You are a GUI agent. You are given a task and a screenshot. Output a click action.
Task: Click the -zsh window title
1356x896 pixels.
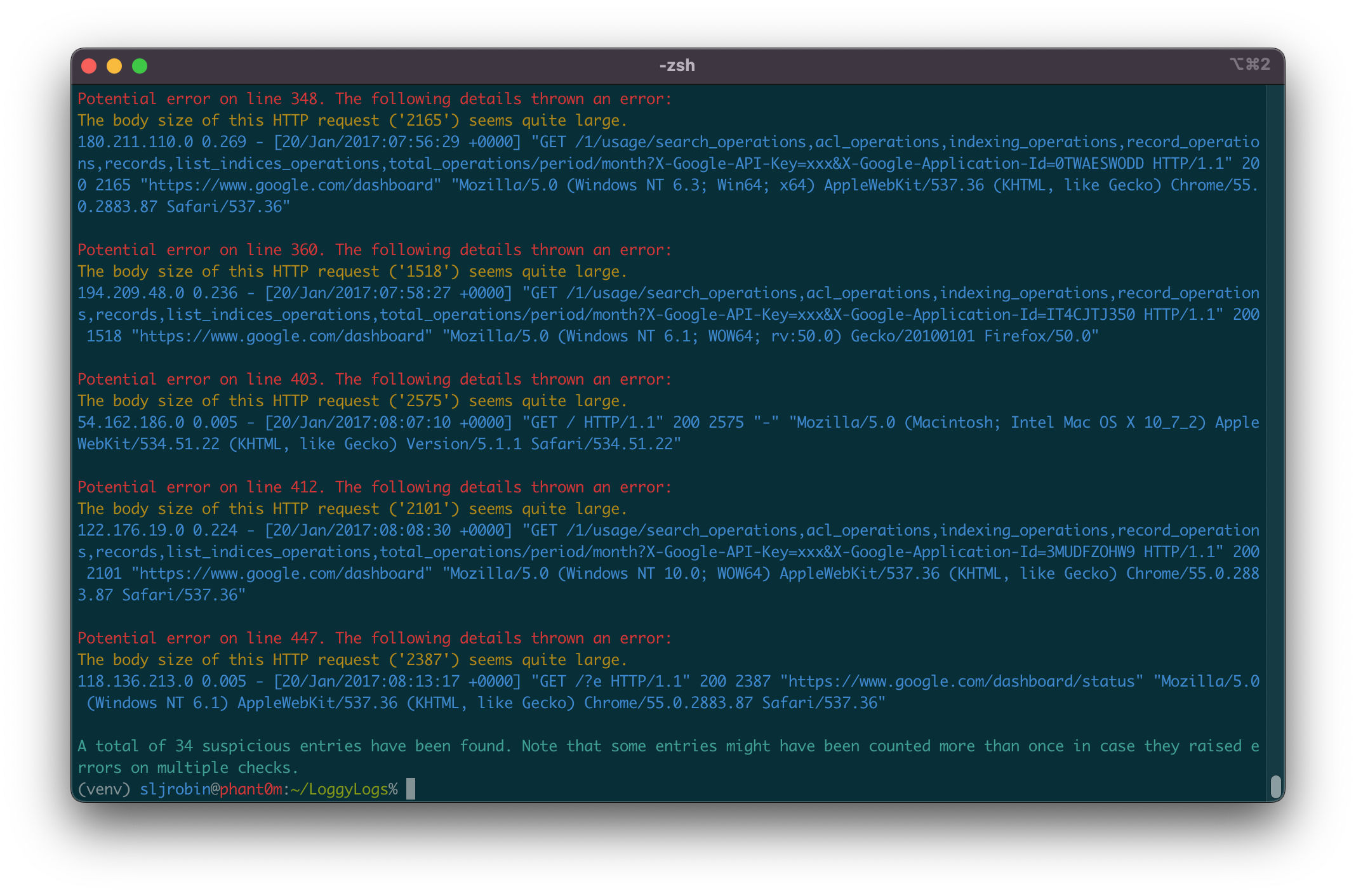[x=677, y=65]
